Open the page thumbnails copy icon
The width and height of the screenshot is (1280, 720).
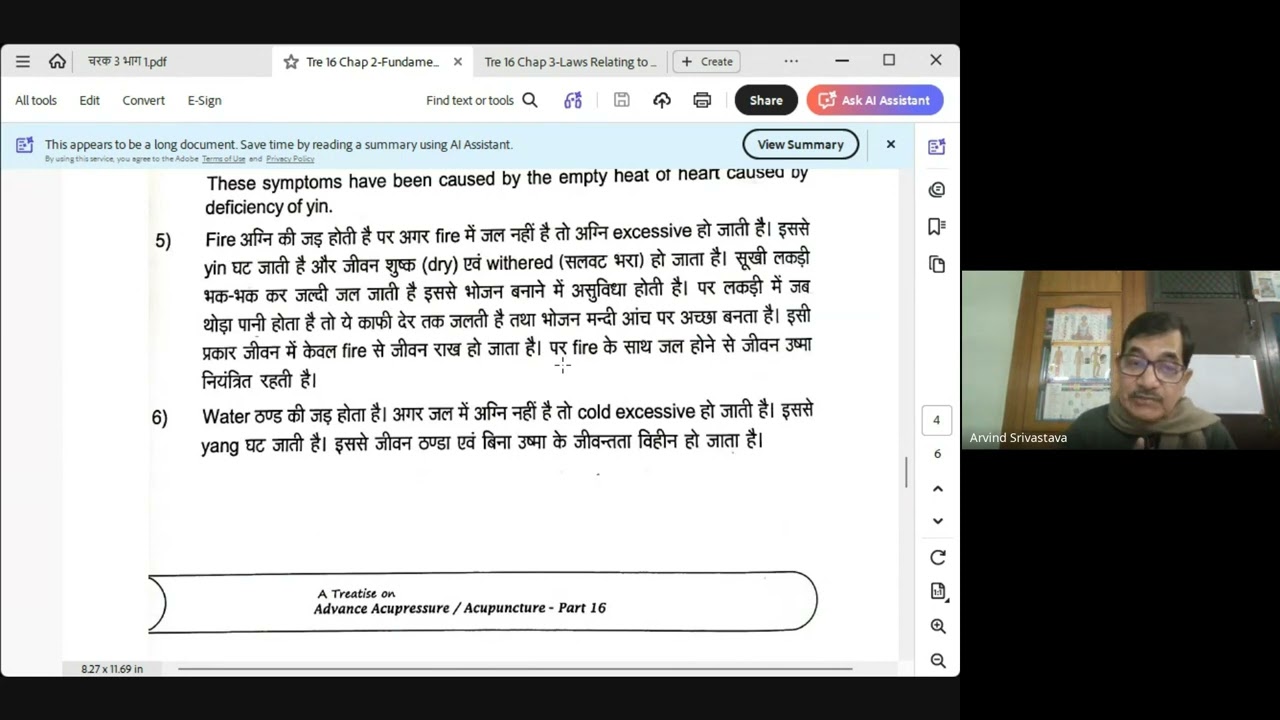tap(937, 264)
